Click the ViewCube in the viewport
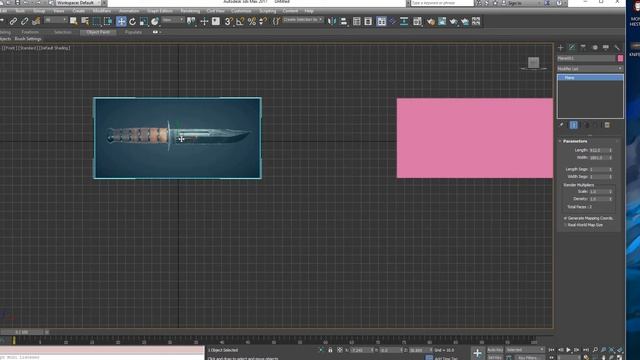The width and height of the screenshot is (640, 360). click(533, 63)
